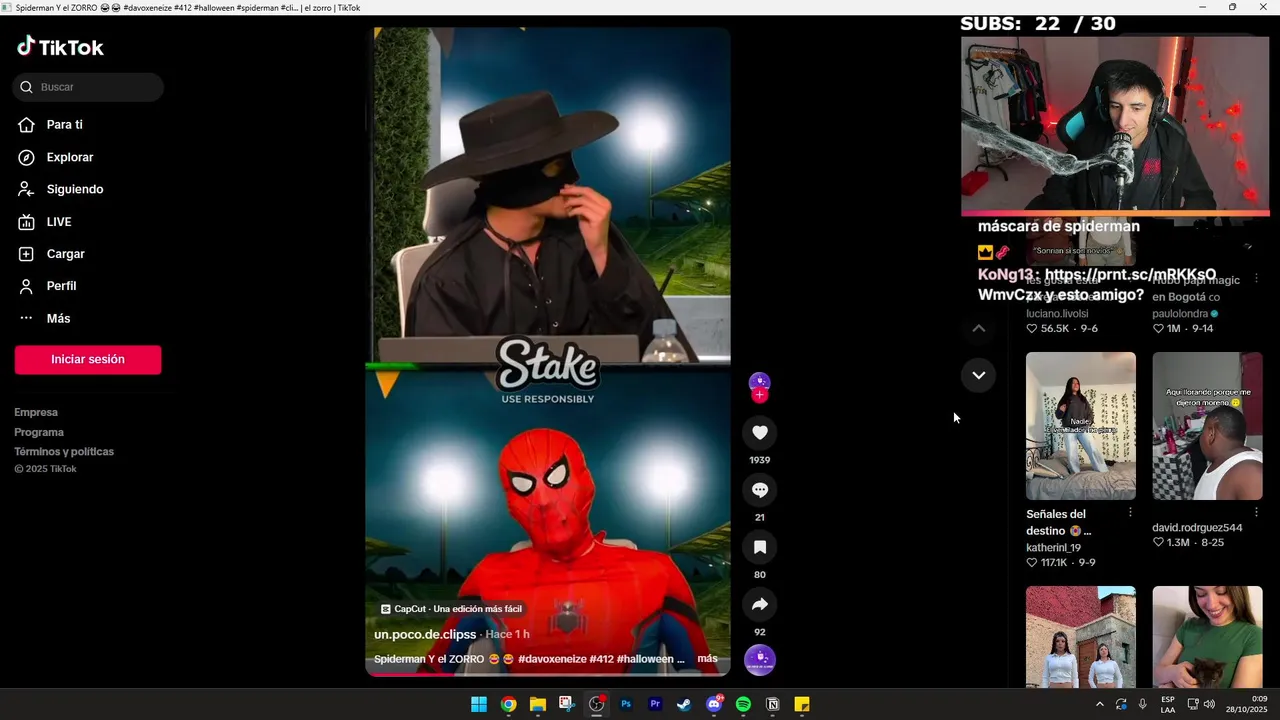Open Snipping Tool from taskbar

point(567,704)
